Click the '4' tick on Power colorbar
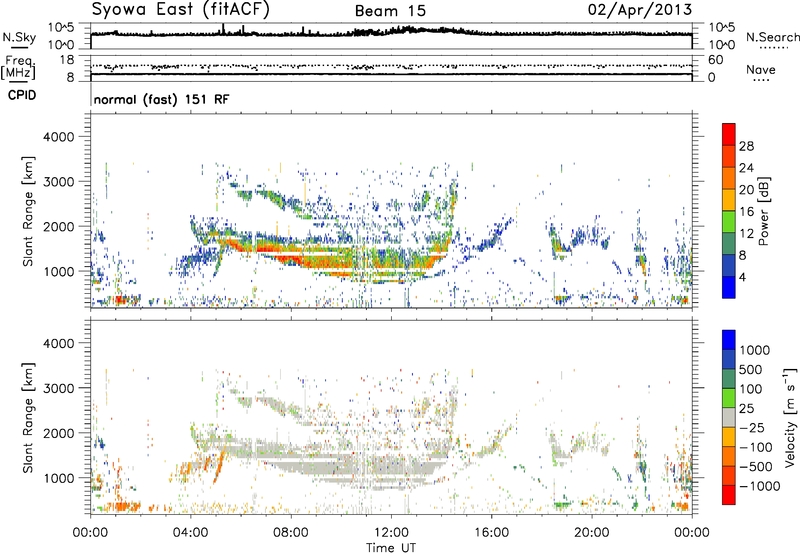The width and height of the screenshot is (800, 554). (743, 277)
